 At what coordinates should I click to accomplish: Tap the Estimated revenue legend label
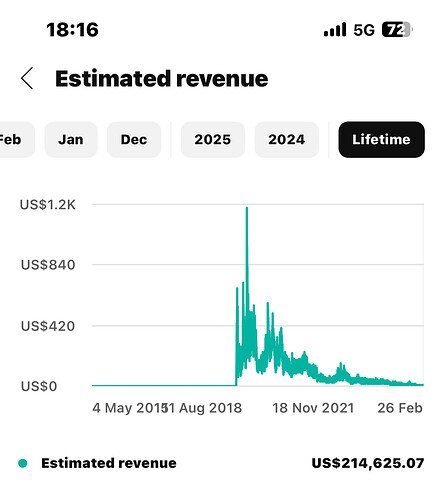(109, 463)
